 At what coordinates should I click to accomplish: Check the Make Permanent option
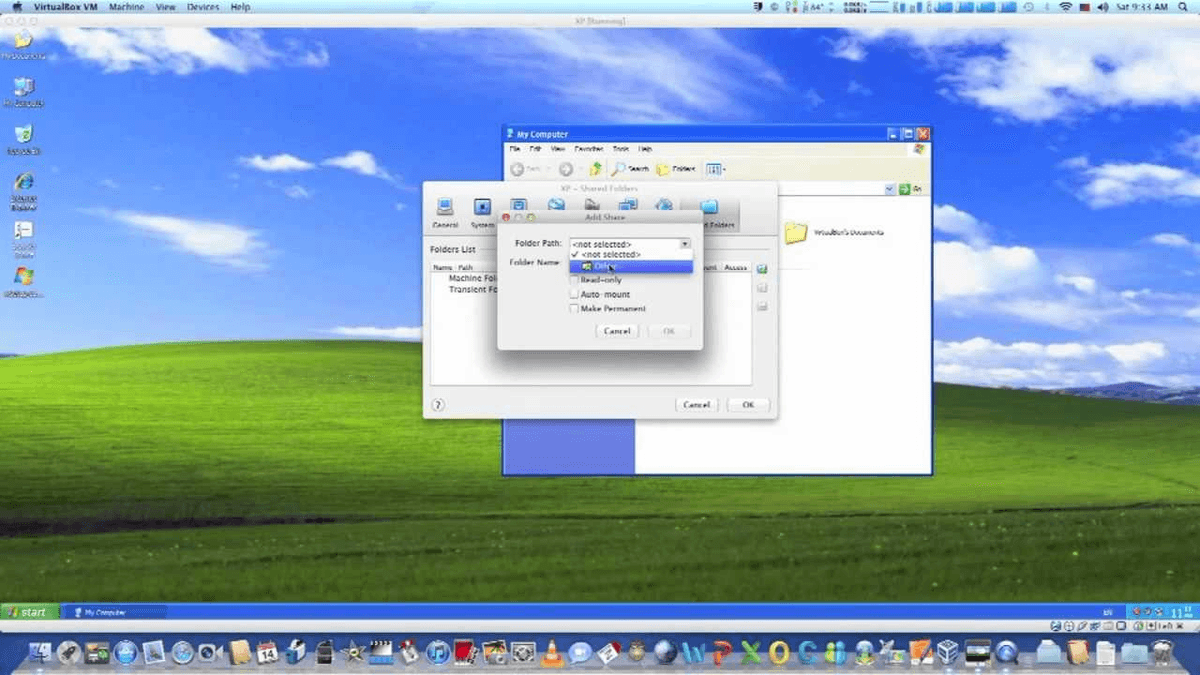(575, 308)
